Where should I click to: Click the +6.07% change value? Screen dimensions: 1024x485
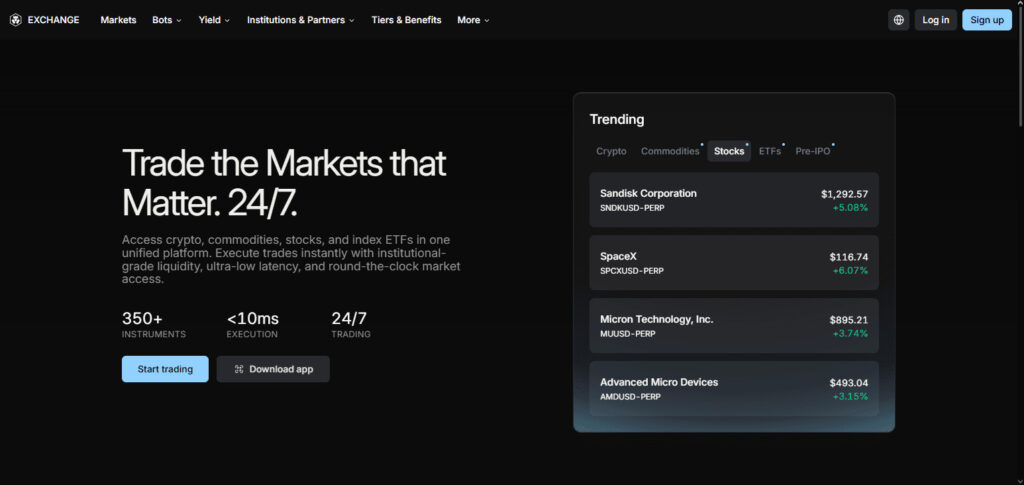850,270
